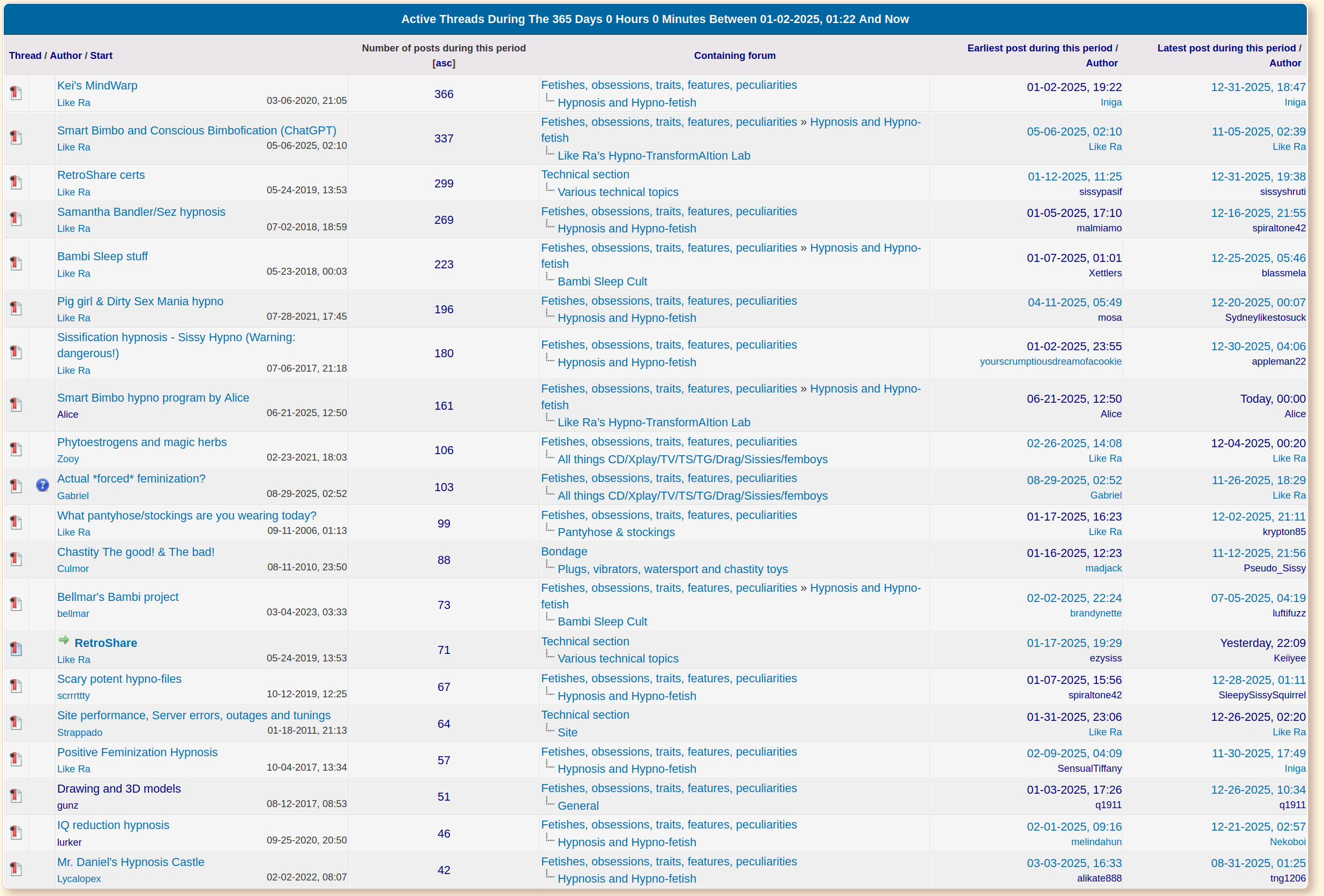The width and height of the screenshot is (1324, 896).
Task: Click the green arrow icon before RetroShare
Action: [64, 641]
